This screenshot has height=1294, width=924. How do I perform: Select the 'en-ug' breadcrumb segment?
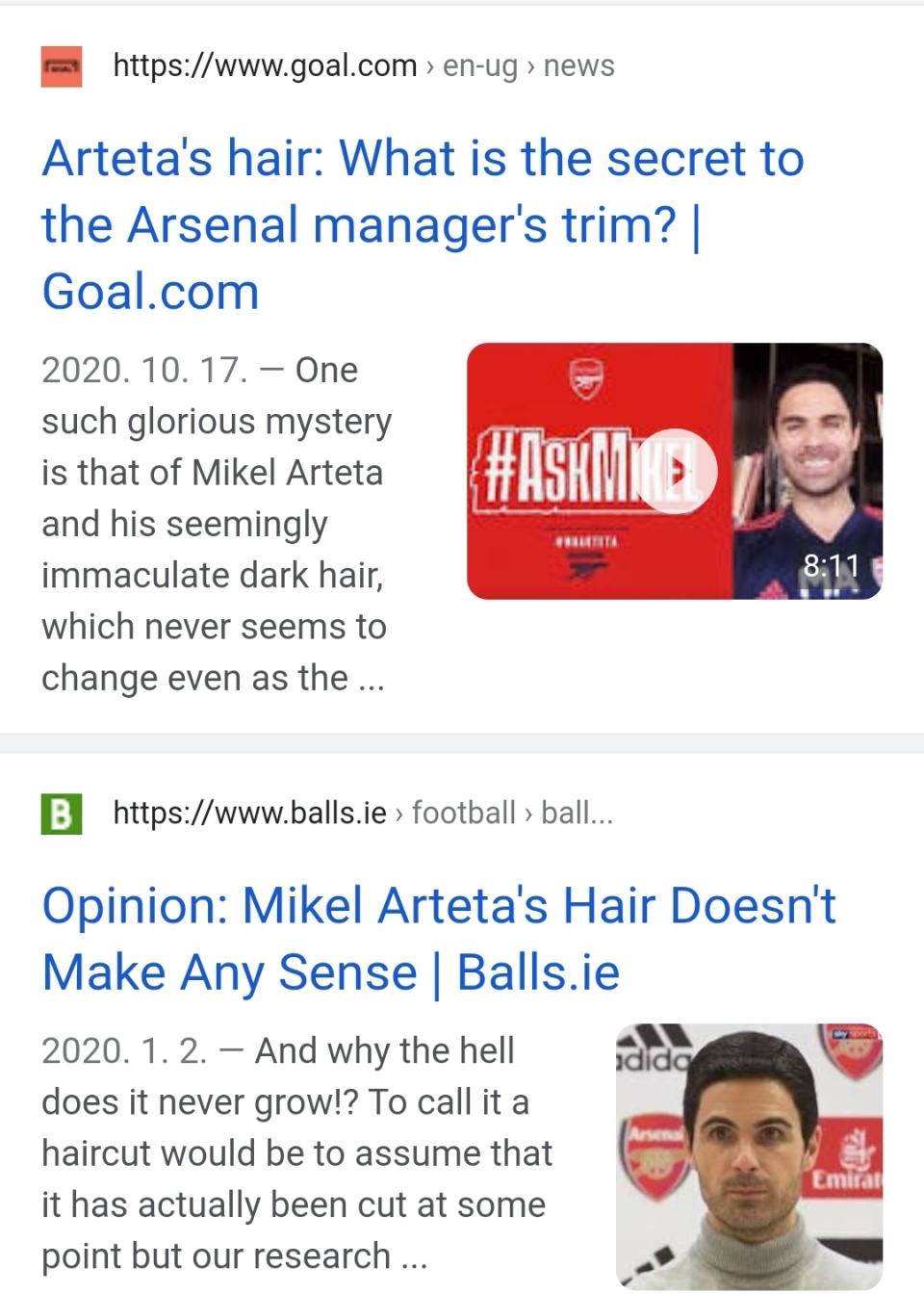click(479, 65)
